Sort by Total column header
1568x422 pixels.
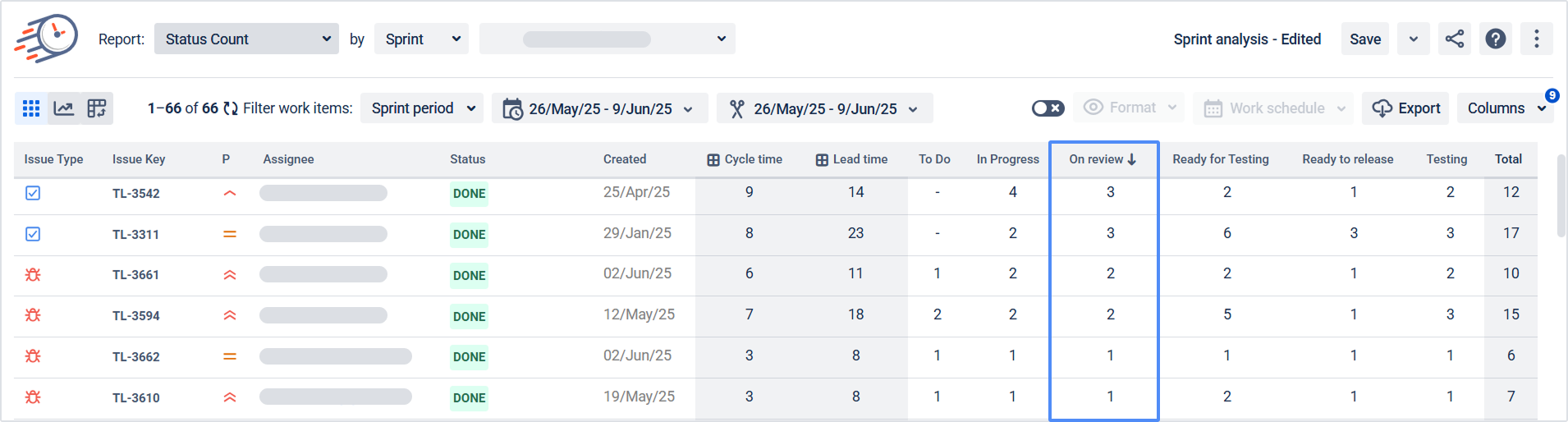click(1508, 159)
